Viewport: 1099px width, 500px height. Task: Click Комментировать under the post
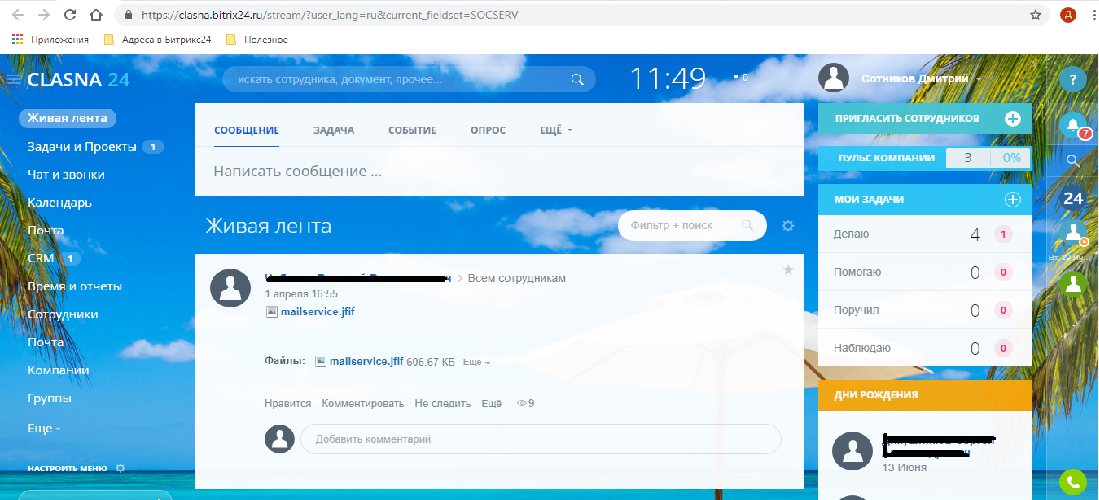pos(363,403)
